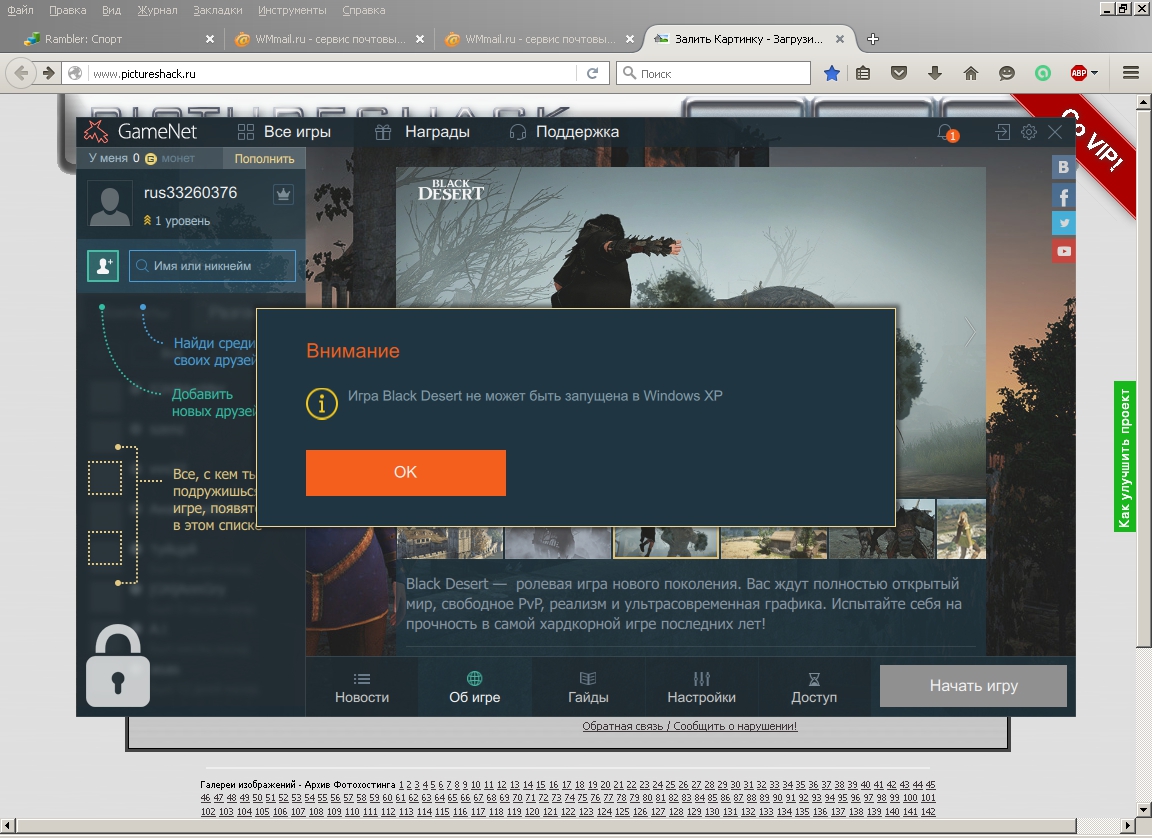Open gallery archive page 101 link
The width and height of the screenshot is (1152, 838).
point(928,798)
